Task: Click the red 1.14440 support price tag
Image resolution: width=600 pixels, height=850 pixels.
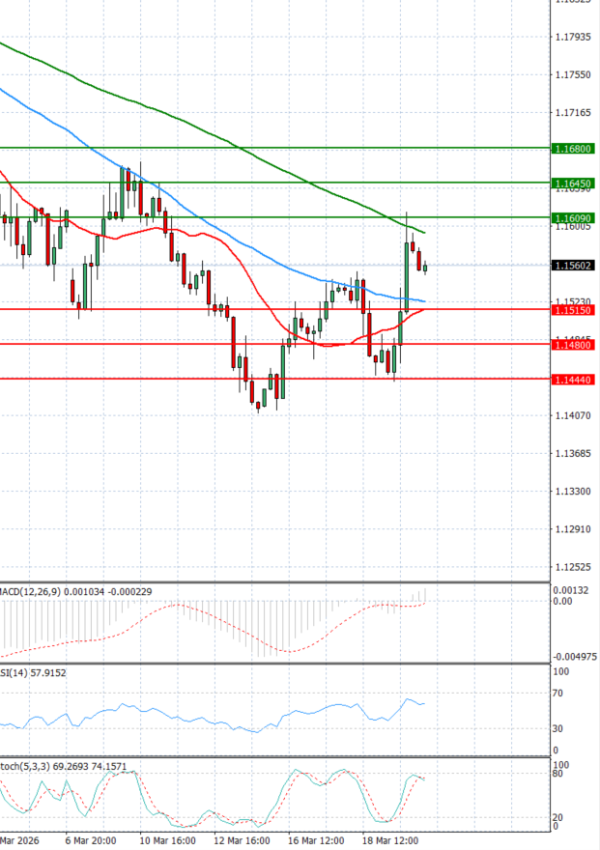Action: click(x=574, y=380)
